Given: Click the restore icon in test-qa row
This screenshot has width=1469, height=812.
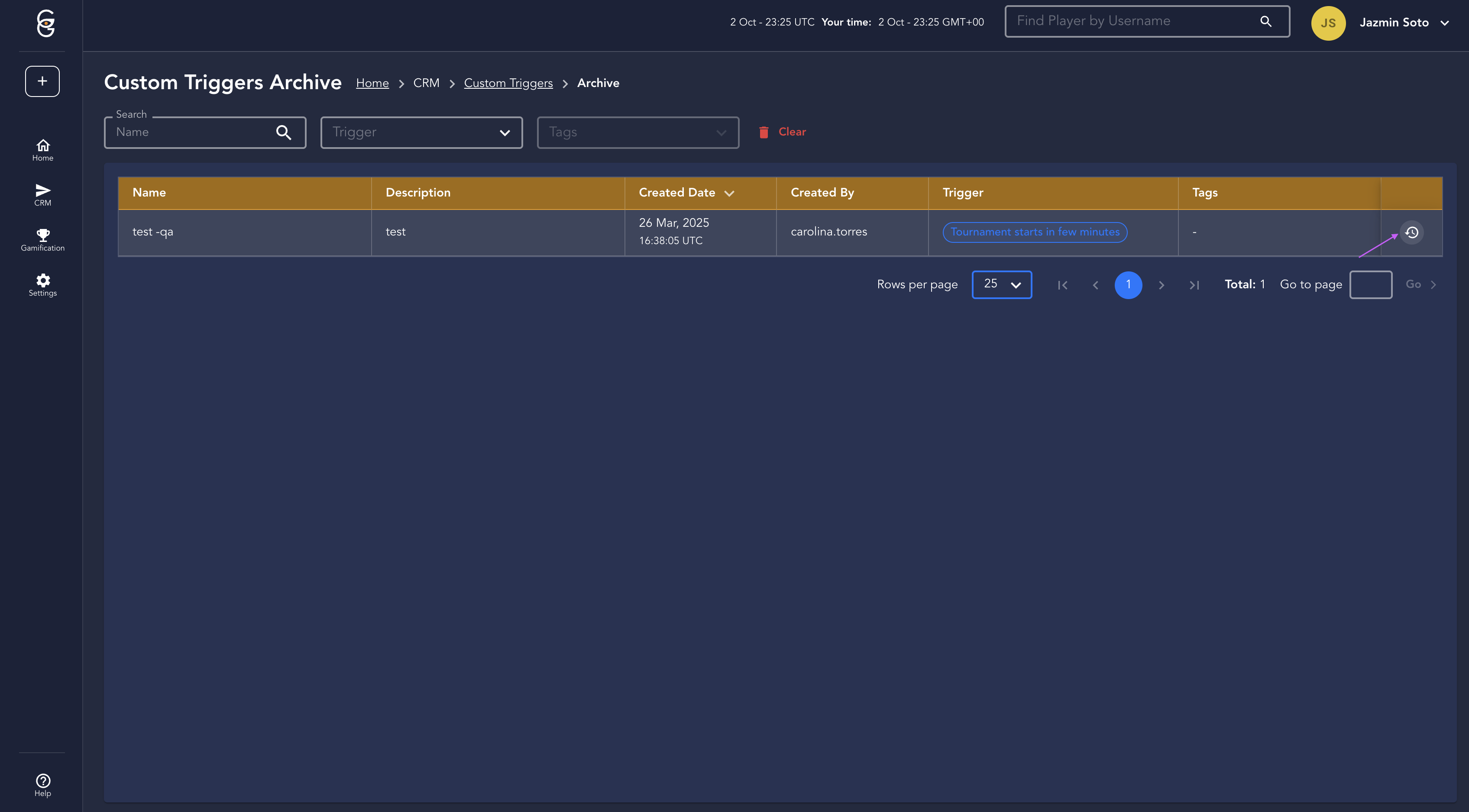Looking at the screenshot, I should (1411, 232).
